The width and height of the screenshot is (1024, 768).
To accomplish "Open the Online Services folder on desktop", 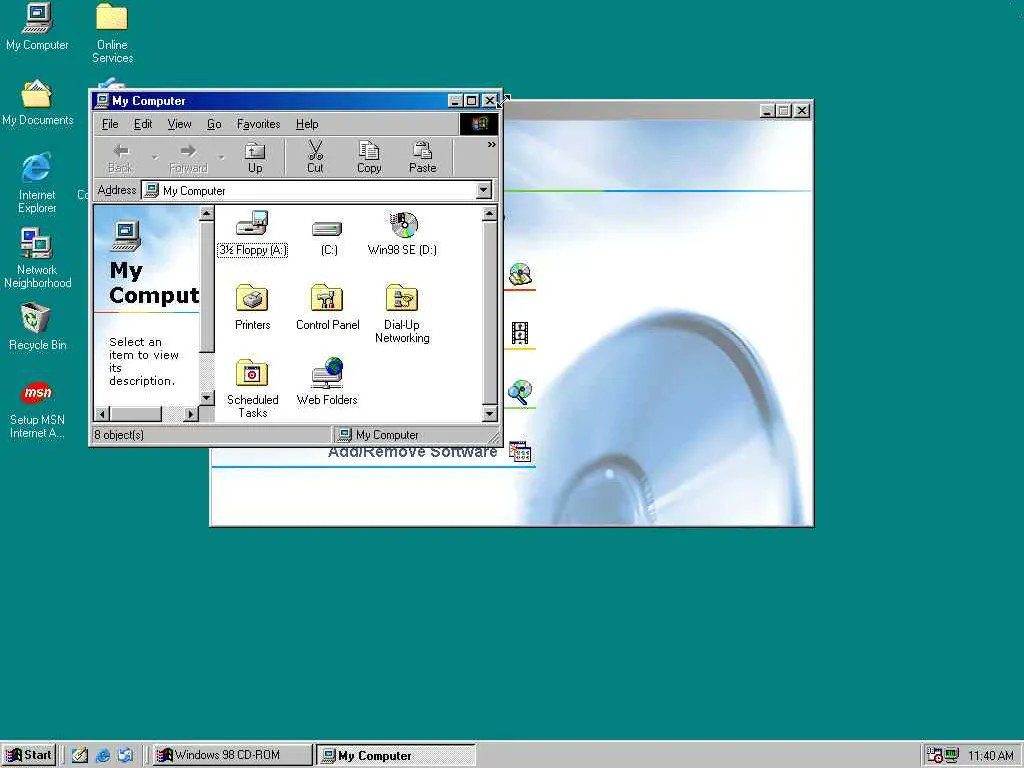I will pyautogui.click(x=112, y=33).
